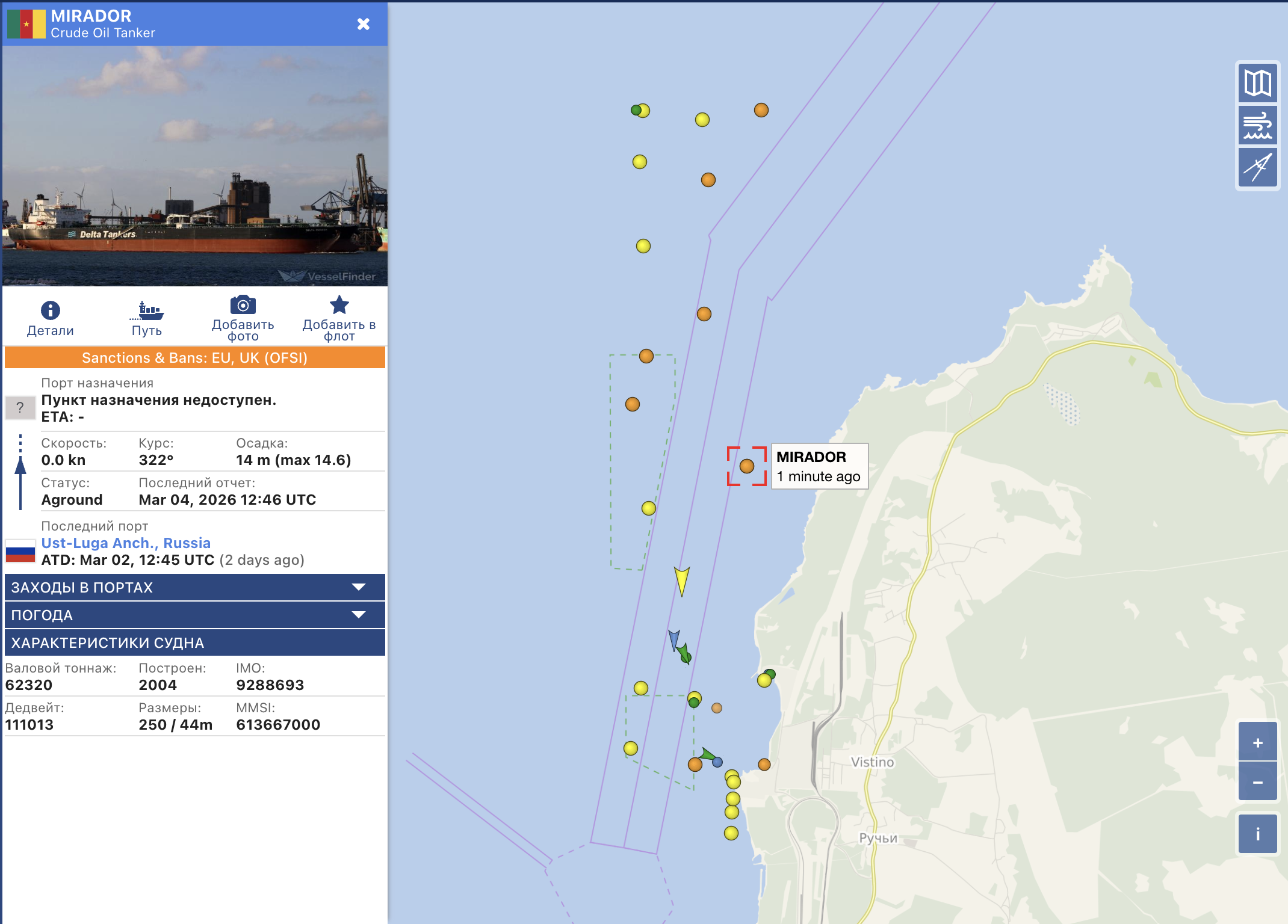Image resolution: width=1288 pixels, height=924 pixels.
Task: Click the Sanctions & Bans orange banner
Action: 194,358
